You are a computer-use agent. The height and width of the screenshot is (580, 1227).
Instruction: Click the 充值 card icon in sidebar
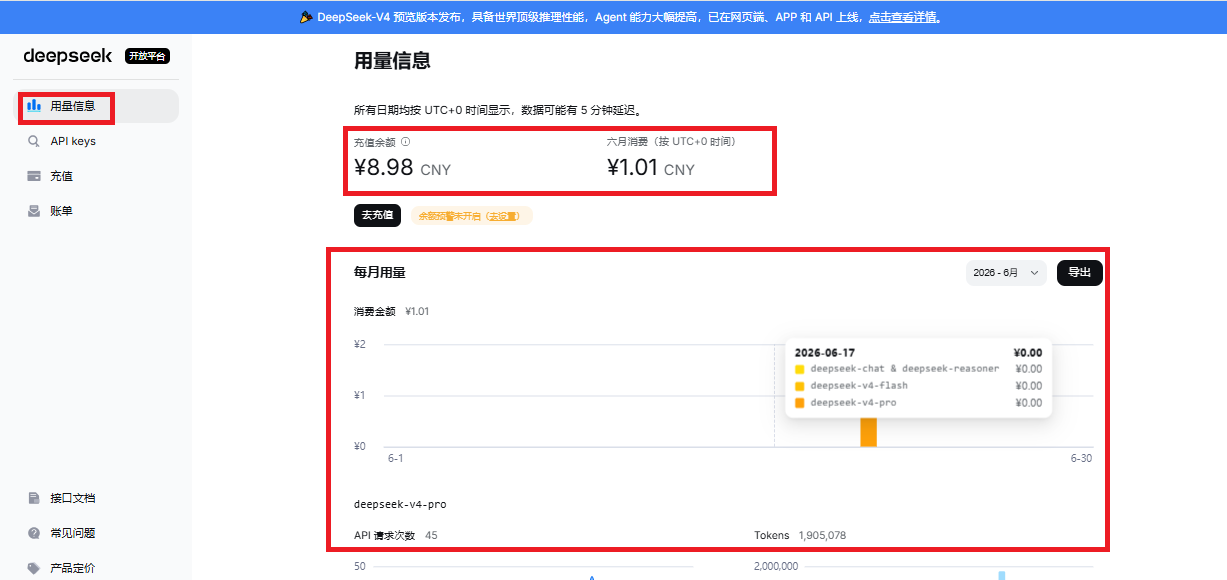coord(34,176)
